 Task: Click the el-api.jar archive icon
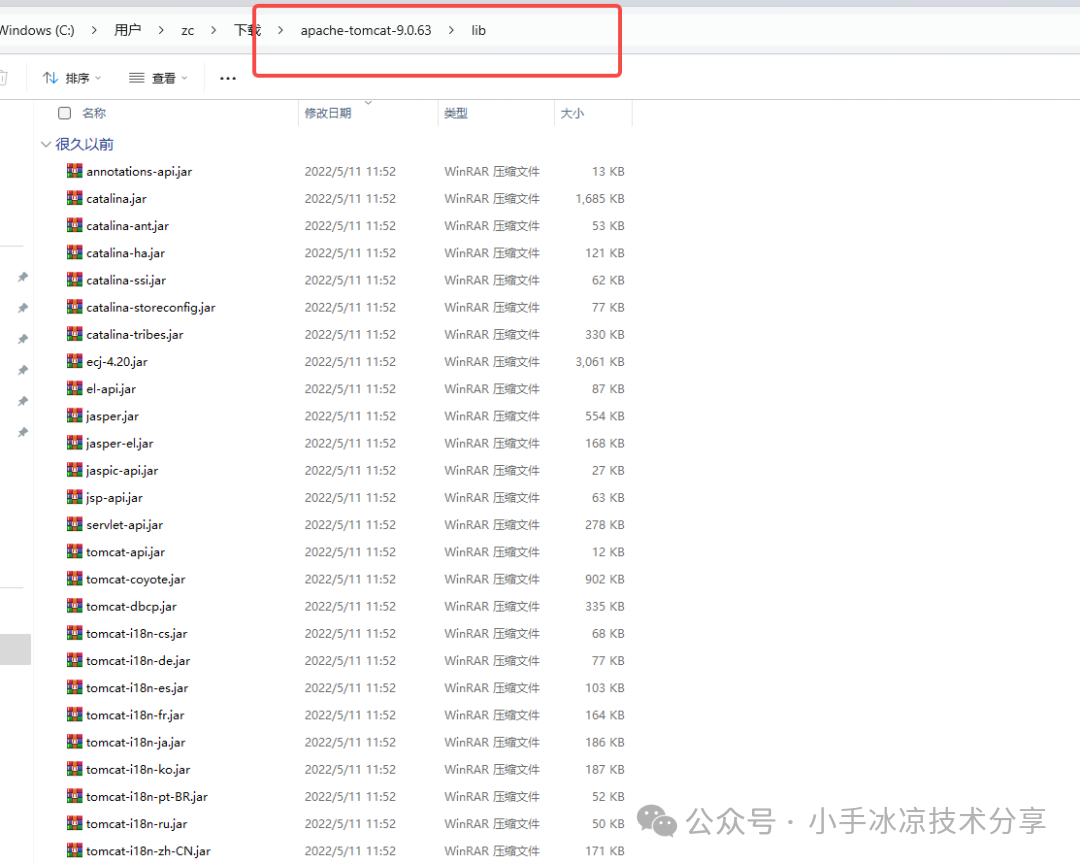(x=74, y=389)
